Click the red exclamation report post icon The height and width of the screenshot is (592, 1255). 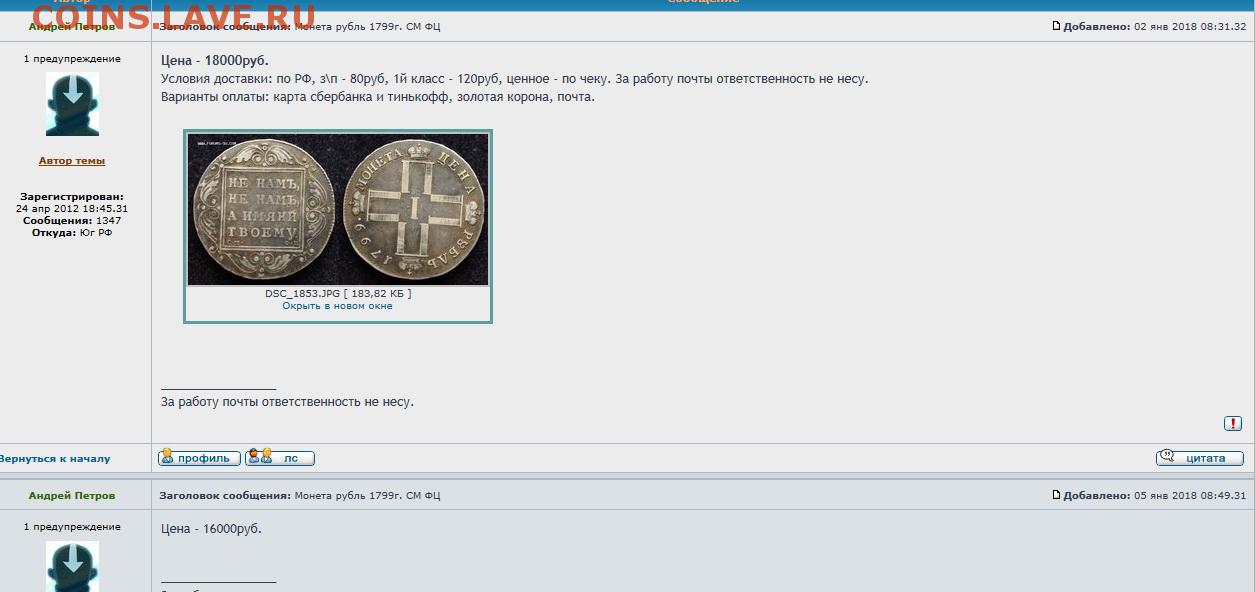(1233, 424)
